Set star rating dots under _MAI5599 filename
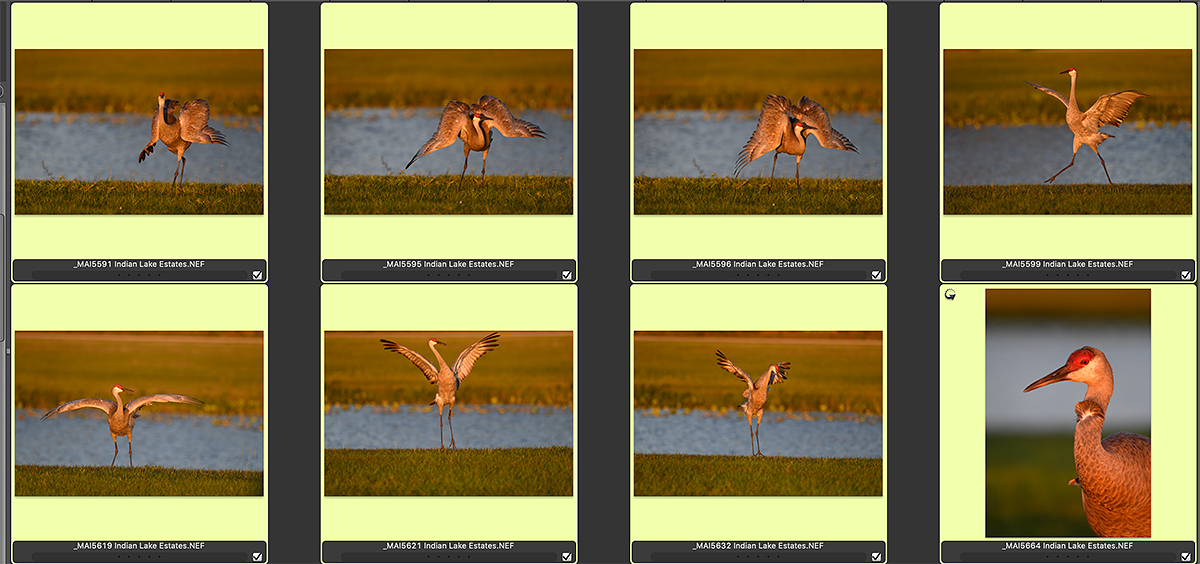The width and height of the screenshot is (1200, 564). click(x=1068, y=275)
